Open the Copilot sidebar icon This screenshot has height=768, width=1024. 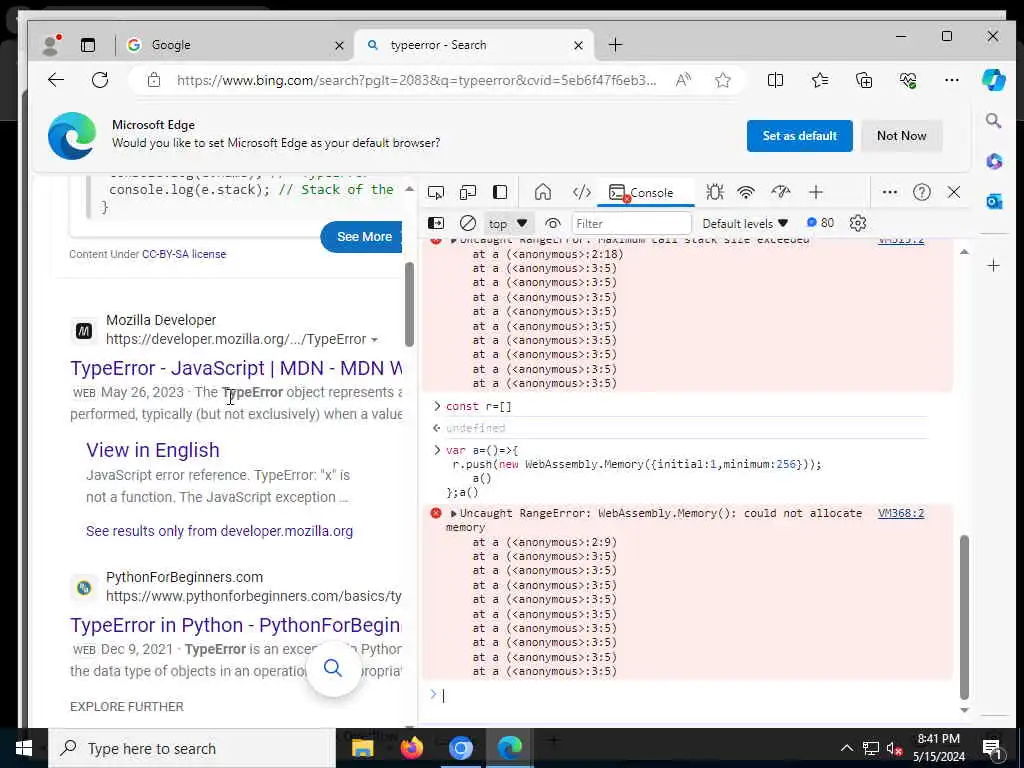993,80
